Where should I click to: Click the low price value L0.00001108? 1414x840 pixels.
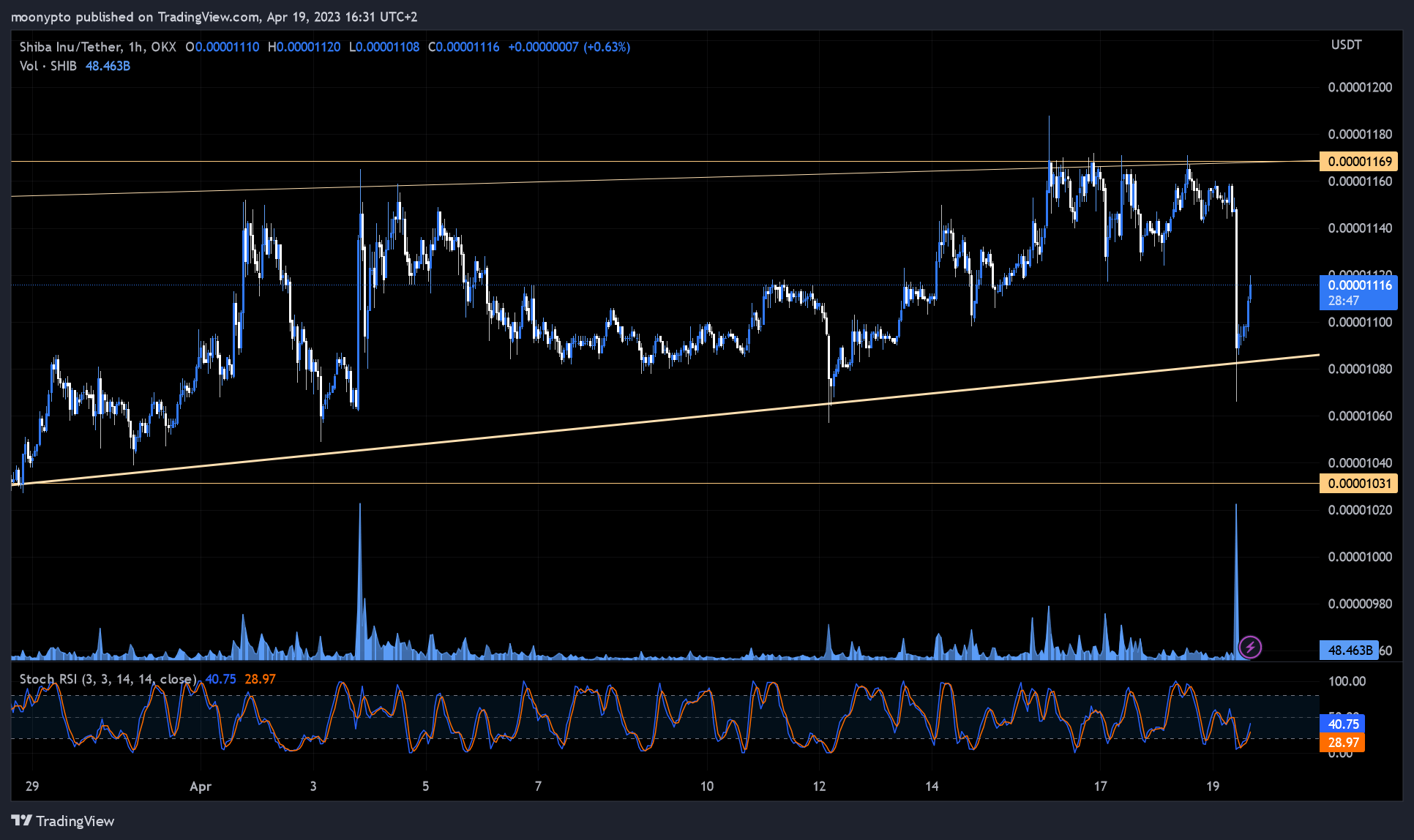coord(384,47)
